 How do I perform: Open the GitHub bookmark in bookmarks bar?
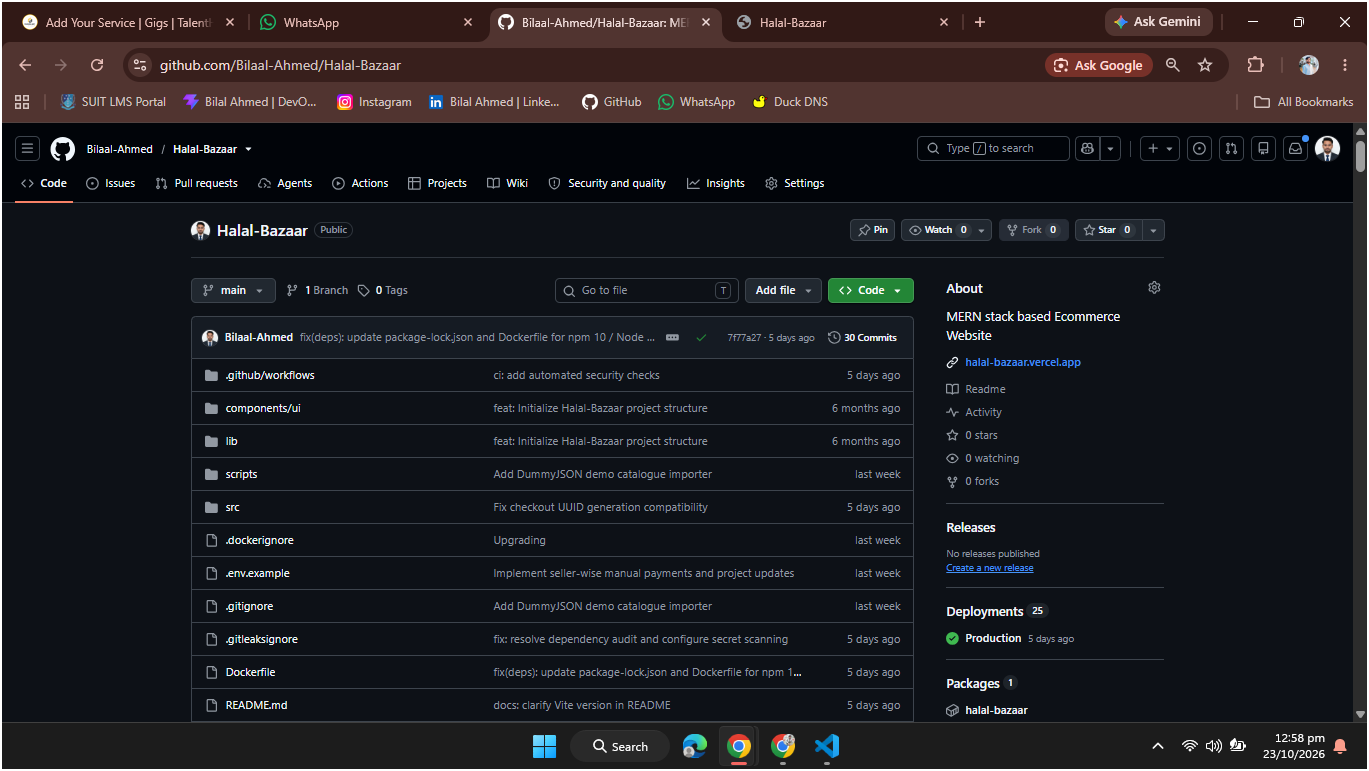click(612, 102)
